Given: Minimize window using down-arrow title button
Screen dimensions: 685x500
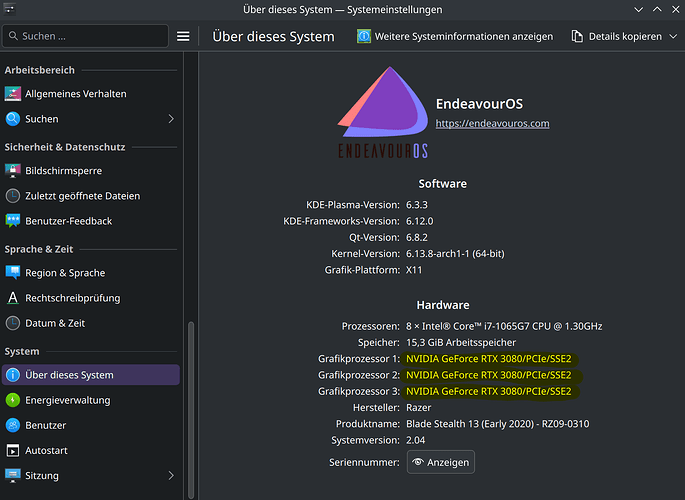Looking at the screenshot, I should (638, 10).
